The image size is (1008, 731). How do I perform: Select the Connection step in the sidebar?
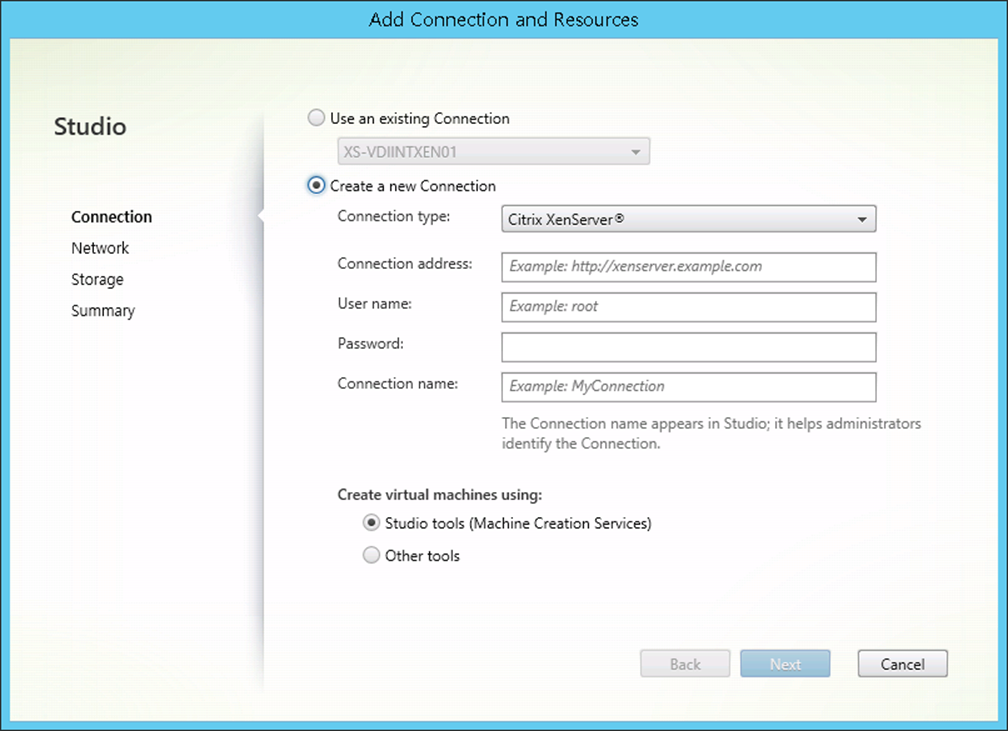pyautogui.click(x=111, y=216)
